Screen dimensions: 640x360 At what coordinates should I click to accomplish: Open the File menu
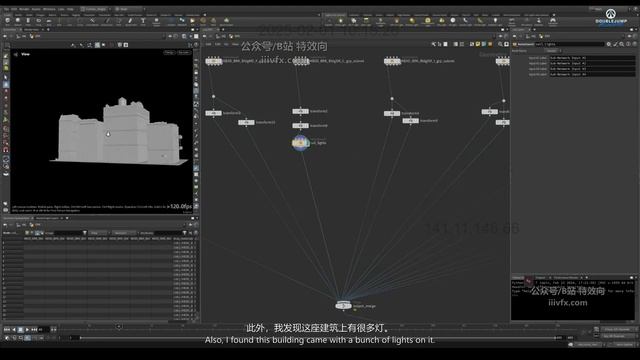6,9
